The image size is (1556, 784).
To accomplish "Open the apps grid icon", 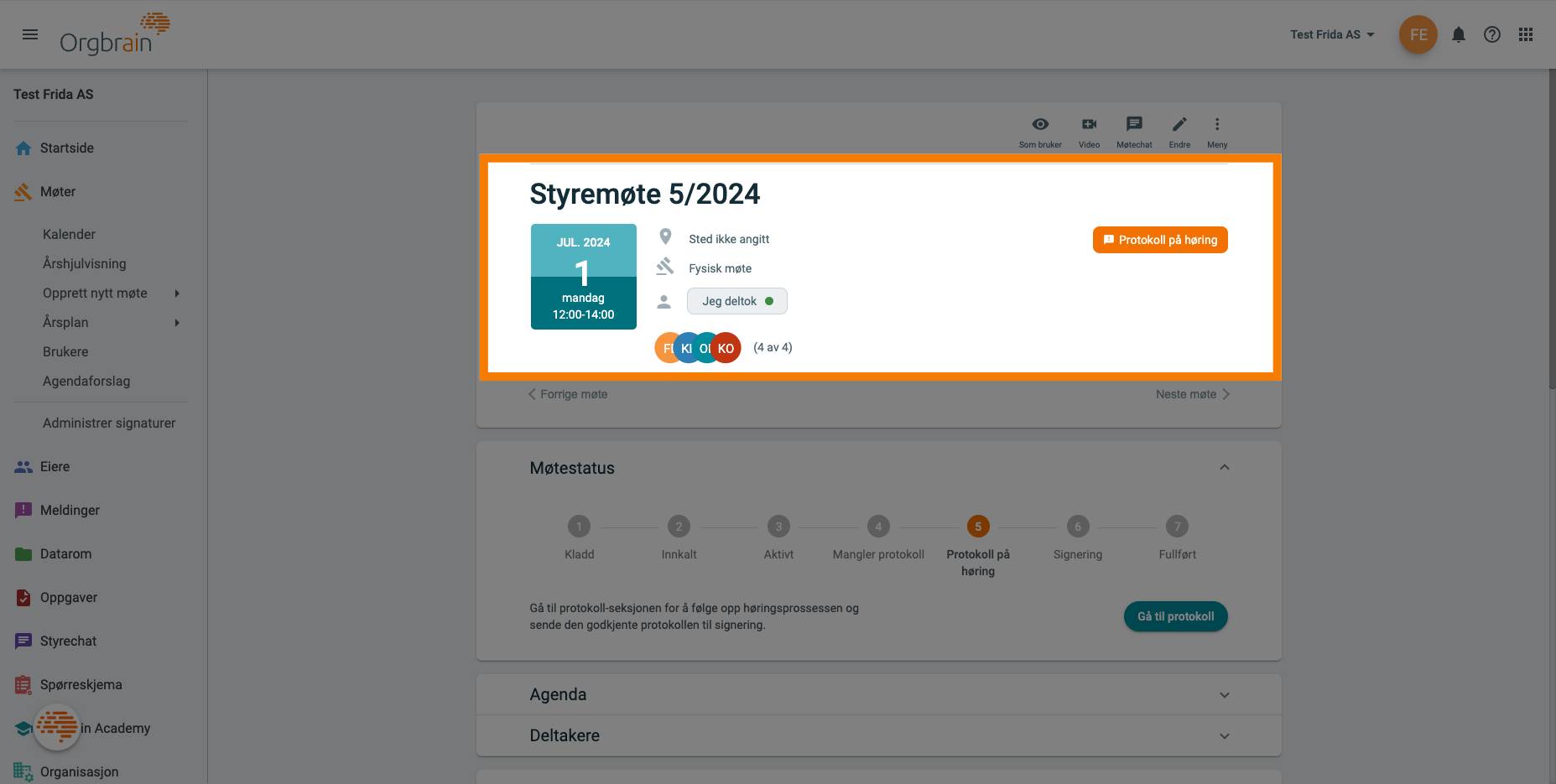I will point(1526,34).
